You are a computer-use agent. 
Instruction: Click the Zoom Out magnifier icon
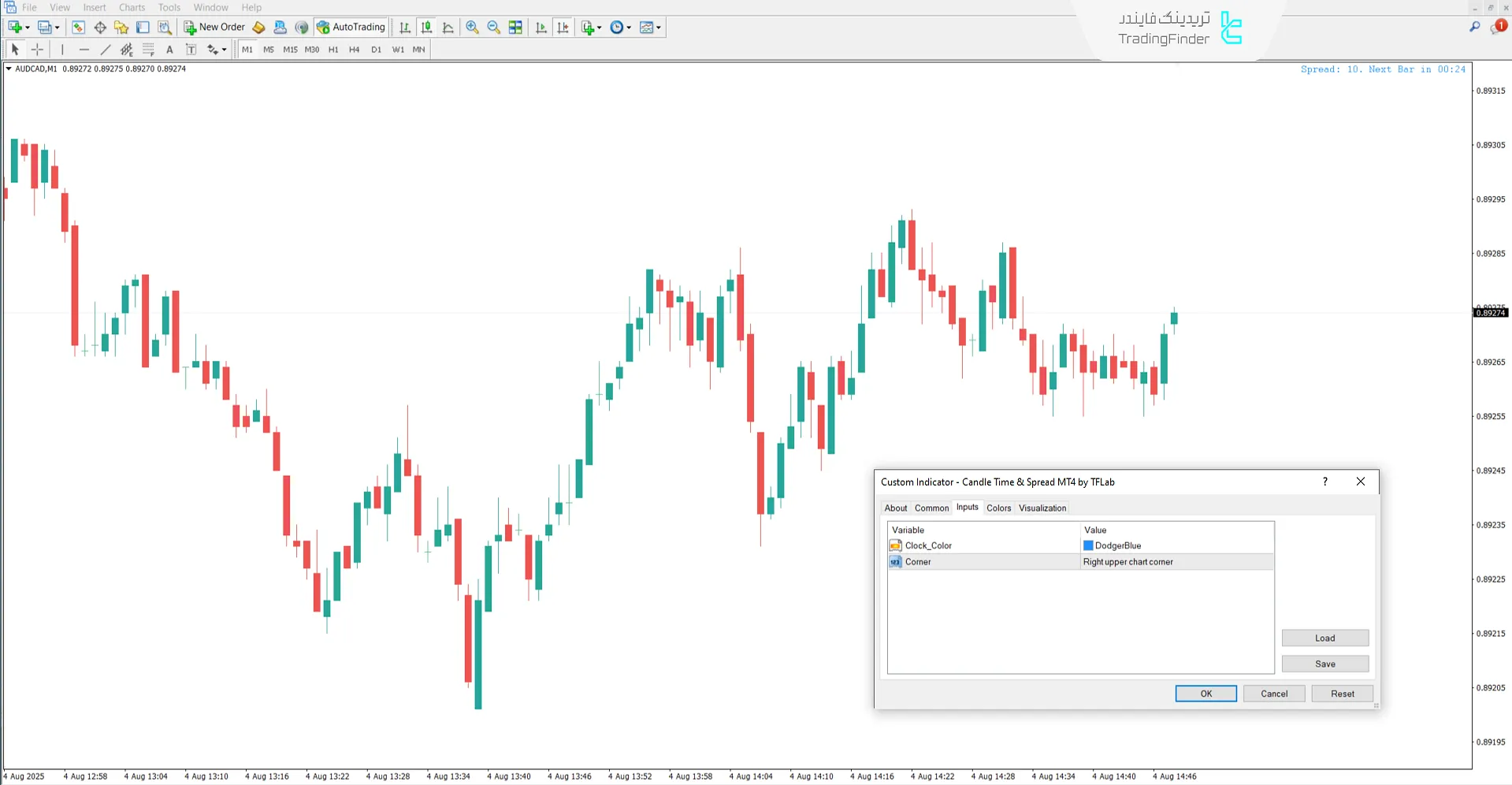pyautogui.click(x=494, y=28)
